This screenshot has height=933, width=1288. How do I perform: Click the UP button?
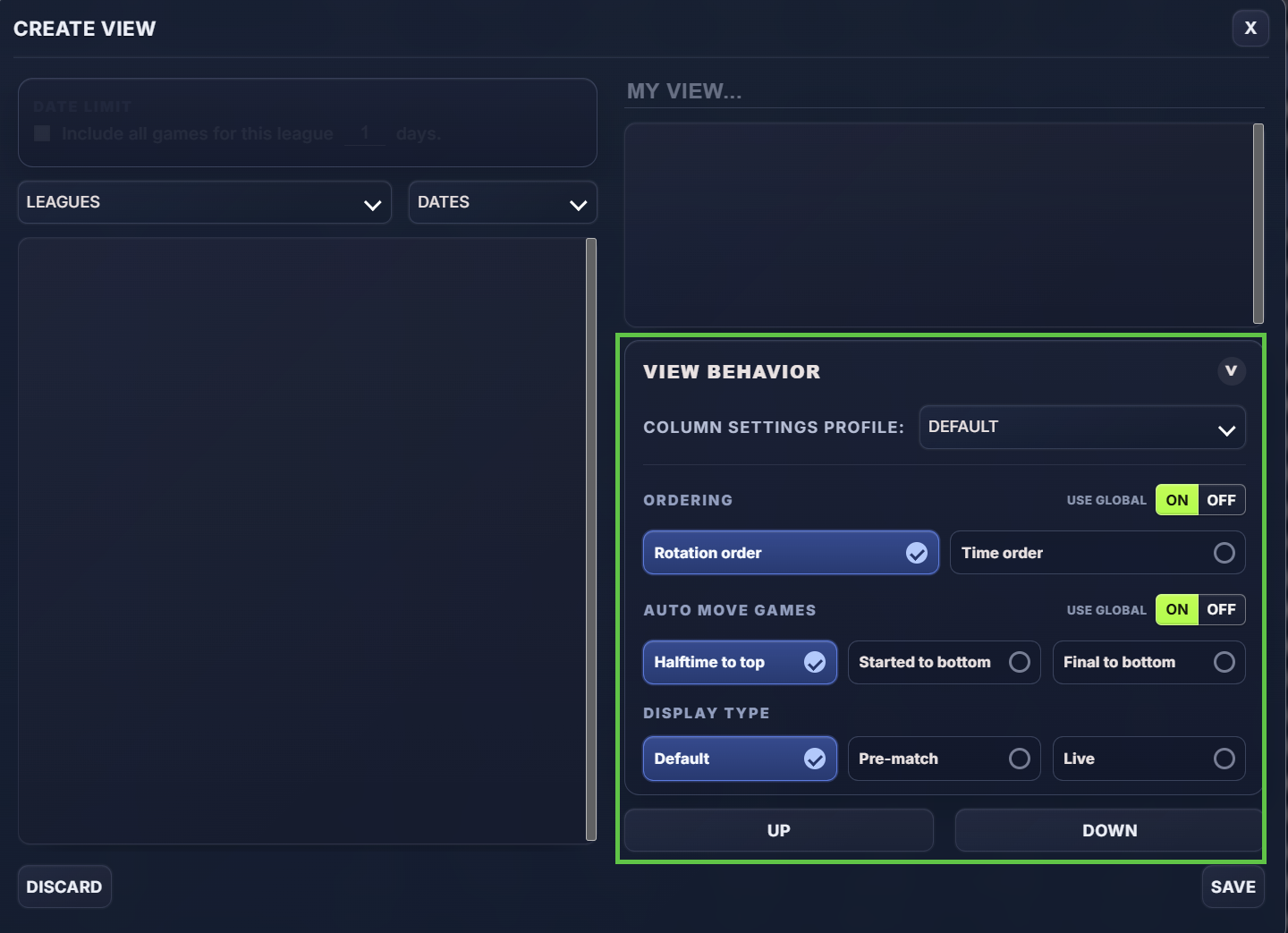[x=779, y=830]
